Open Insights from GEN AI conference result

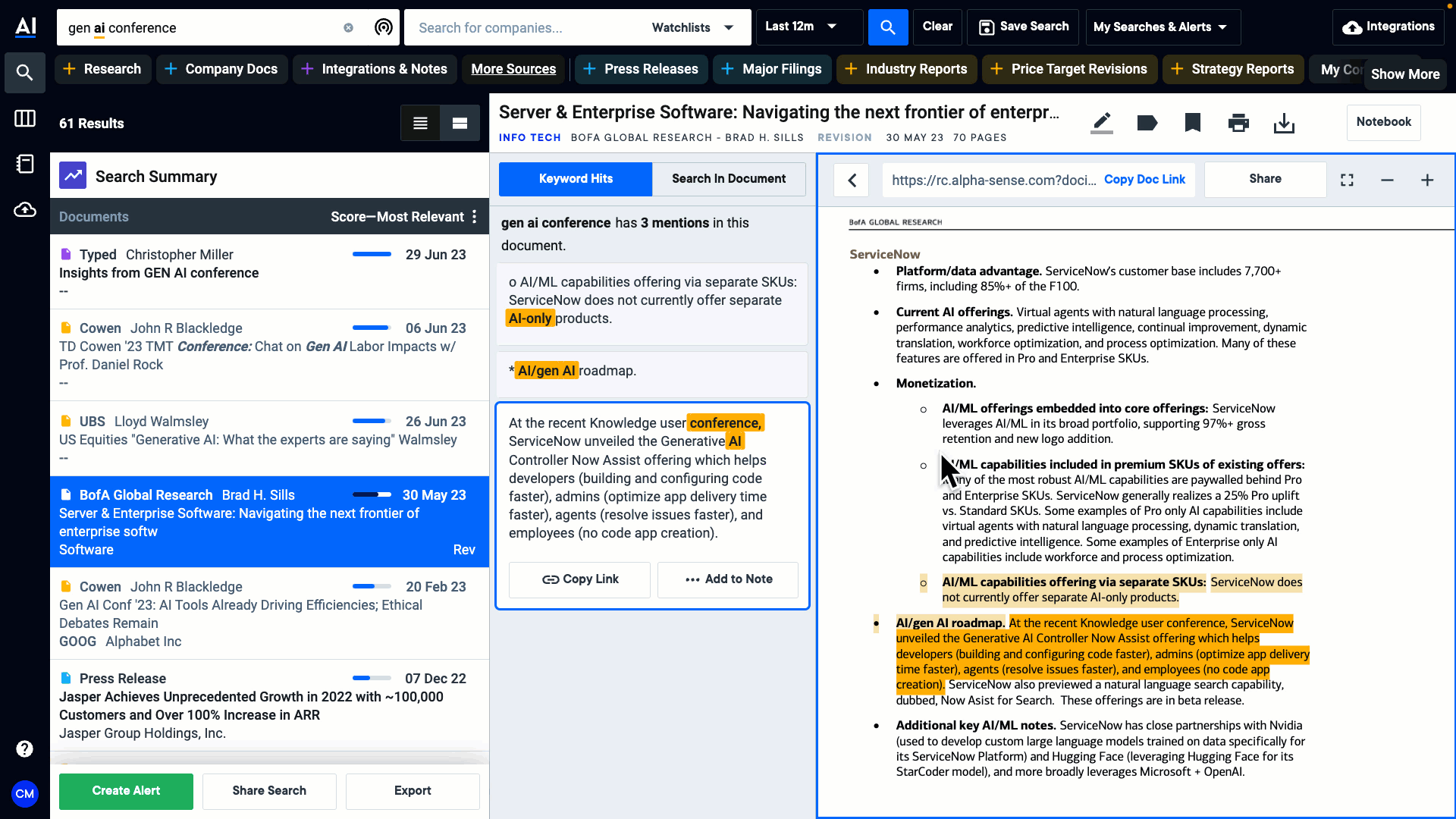(x=269, y=271)
